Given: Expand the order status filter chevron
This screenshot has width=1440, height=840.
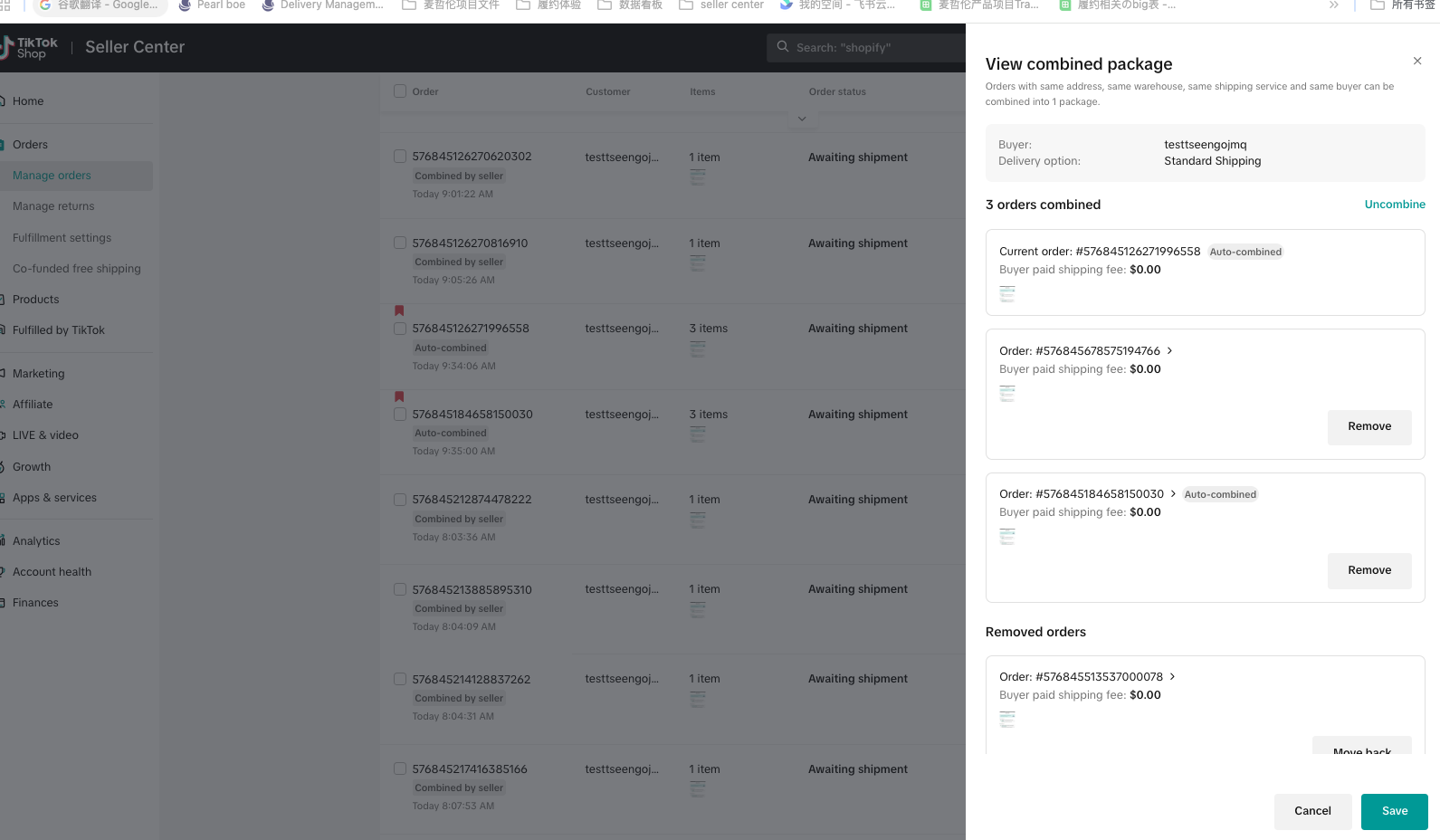Looking at the screenshot, I should [x=802, y=119].
